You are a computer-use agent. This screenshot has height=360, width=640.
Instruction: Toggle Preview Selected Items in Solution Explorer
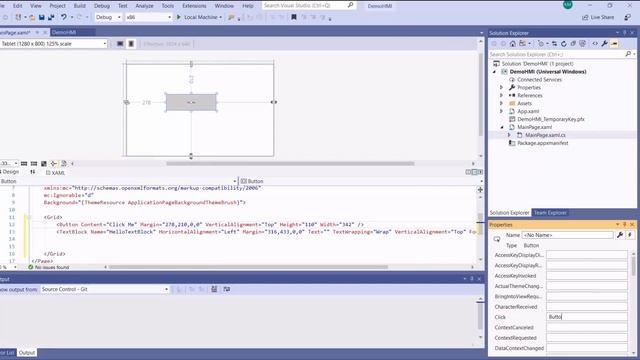click(x=614, y=44)
